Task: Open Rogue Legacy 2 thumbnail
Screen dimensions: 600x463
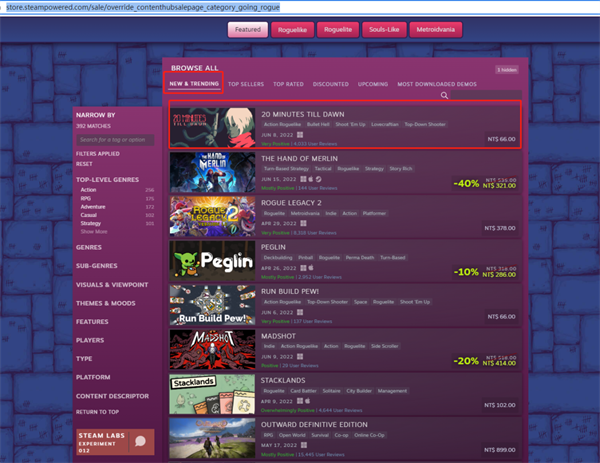Action: 212,216
